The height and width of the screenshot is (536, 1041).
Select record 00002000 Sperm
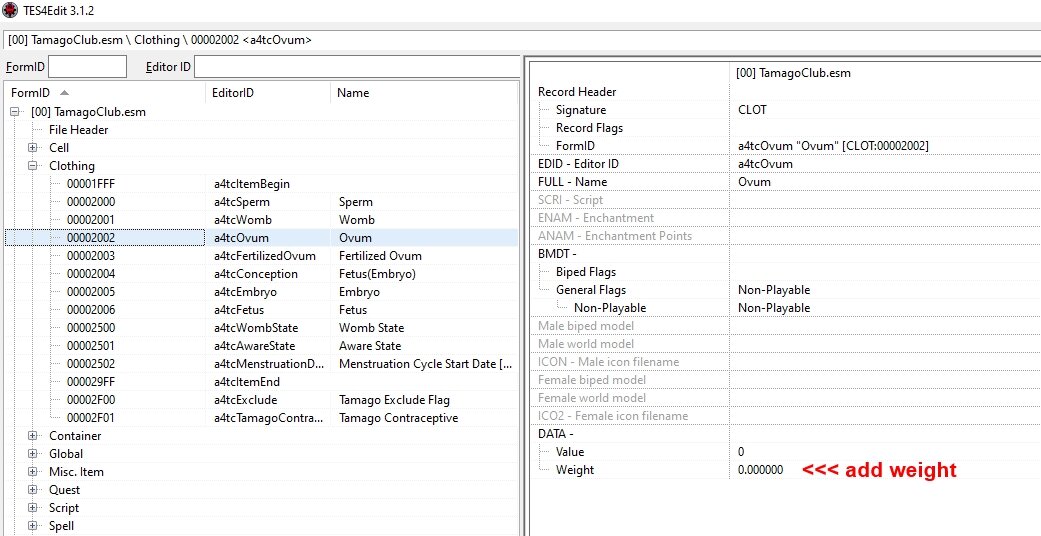[262, 202]
